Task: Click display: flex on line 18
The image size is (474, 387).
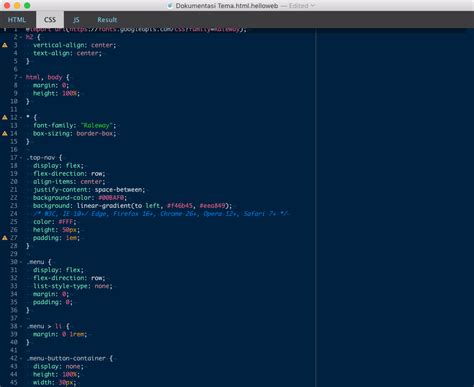Action: [58, 166]
